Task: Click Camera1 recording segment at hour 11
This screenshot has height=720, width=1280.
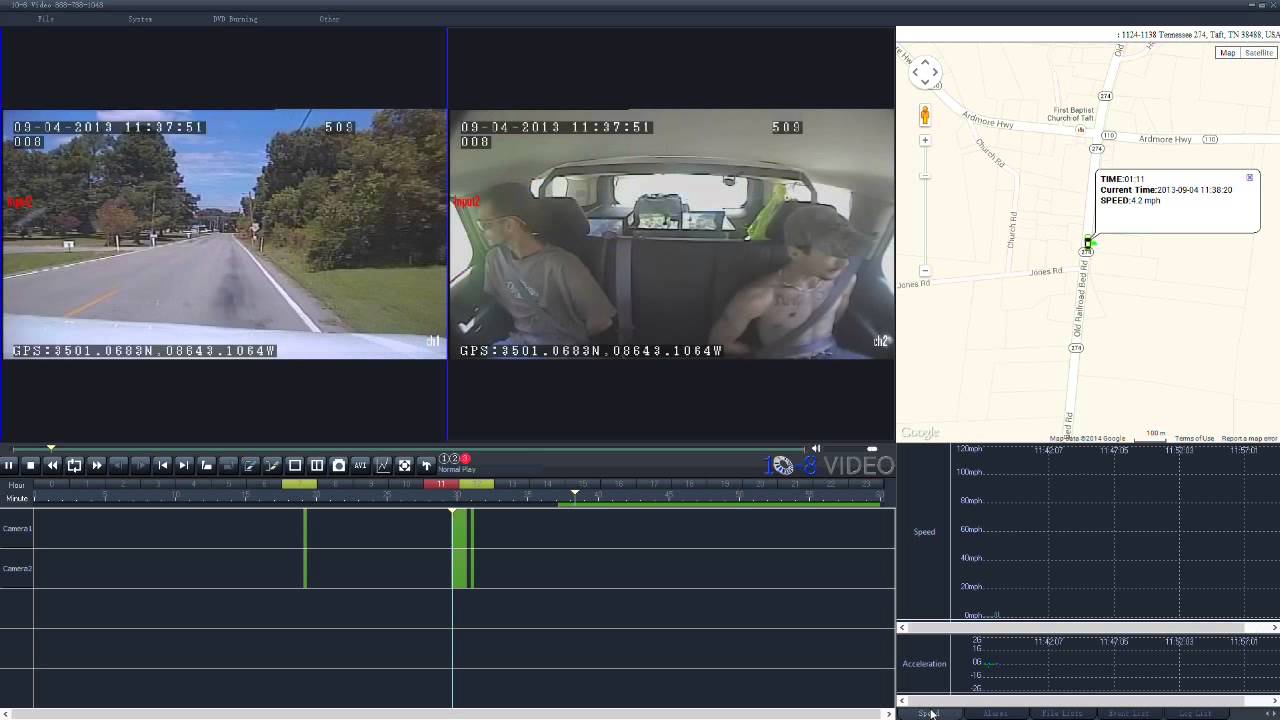Action: tap(460, 529)
